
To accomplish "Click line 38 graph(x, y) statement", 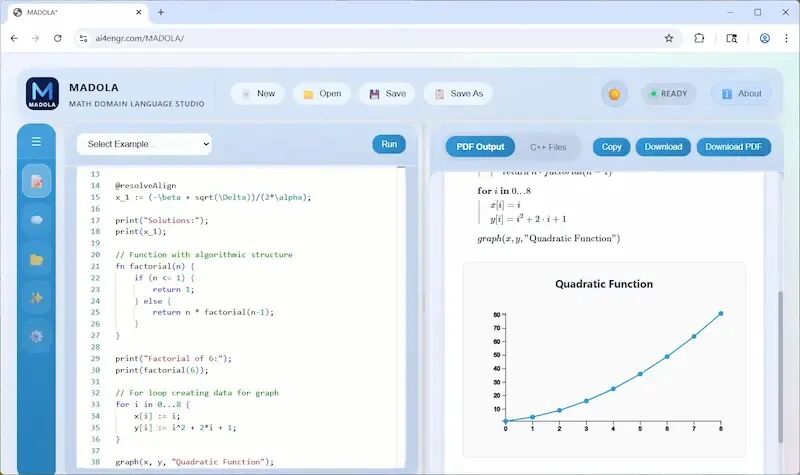I will click(x=194, y=462).
